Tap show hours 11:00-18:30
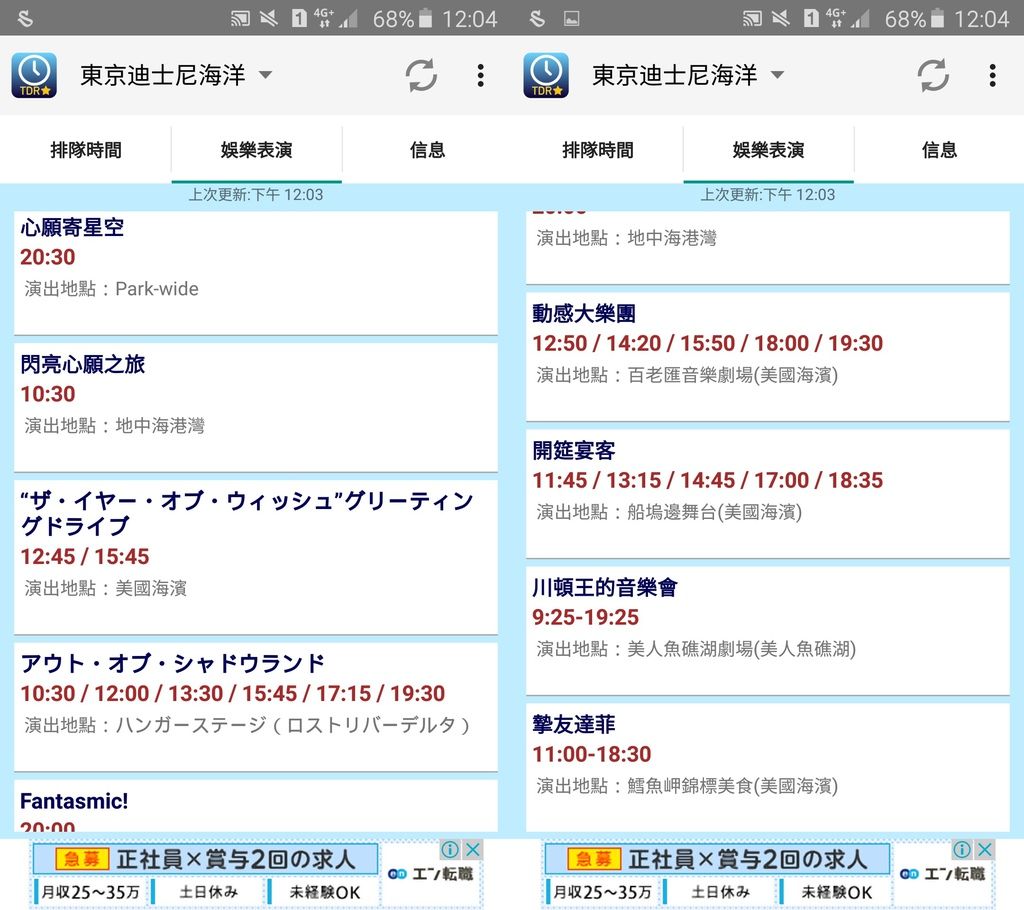The width and height of the screenshot is (1024, 910). pos(592,755)
